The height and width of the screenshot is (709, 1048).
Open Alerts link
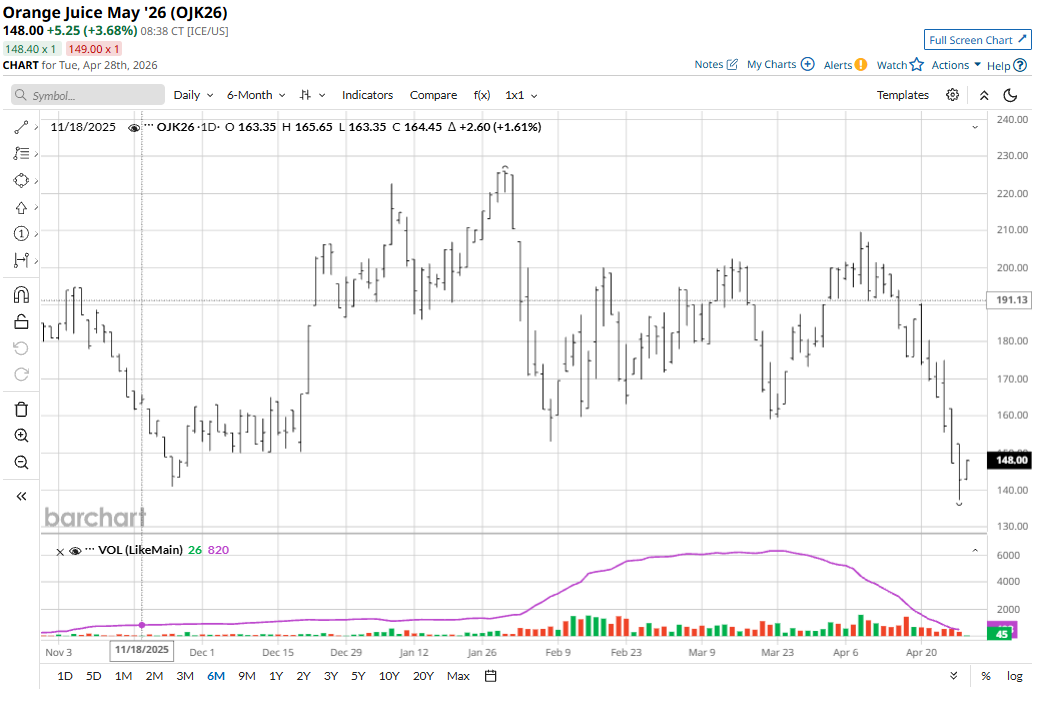coord(845,65)
